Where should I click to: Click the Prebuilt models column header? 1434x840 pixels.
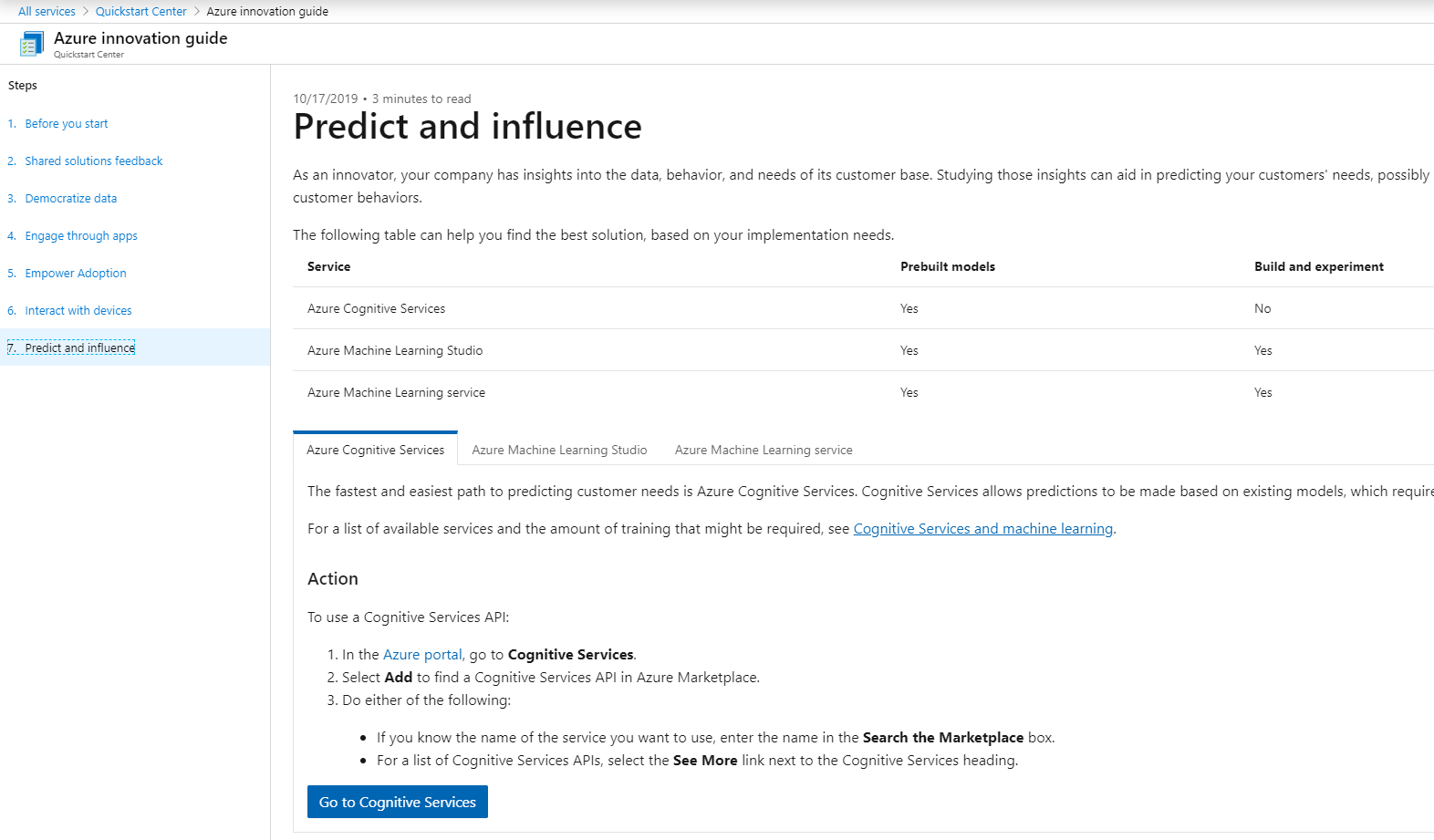coord(948,267)
